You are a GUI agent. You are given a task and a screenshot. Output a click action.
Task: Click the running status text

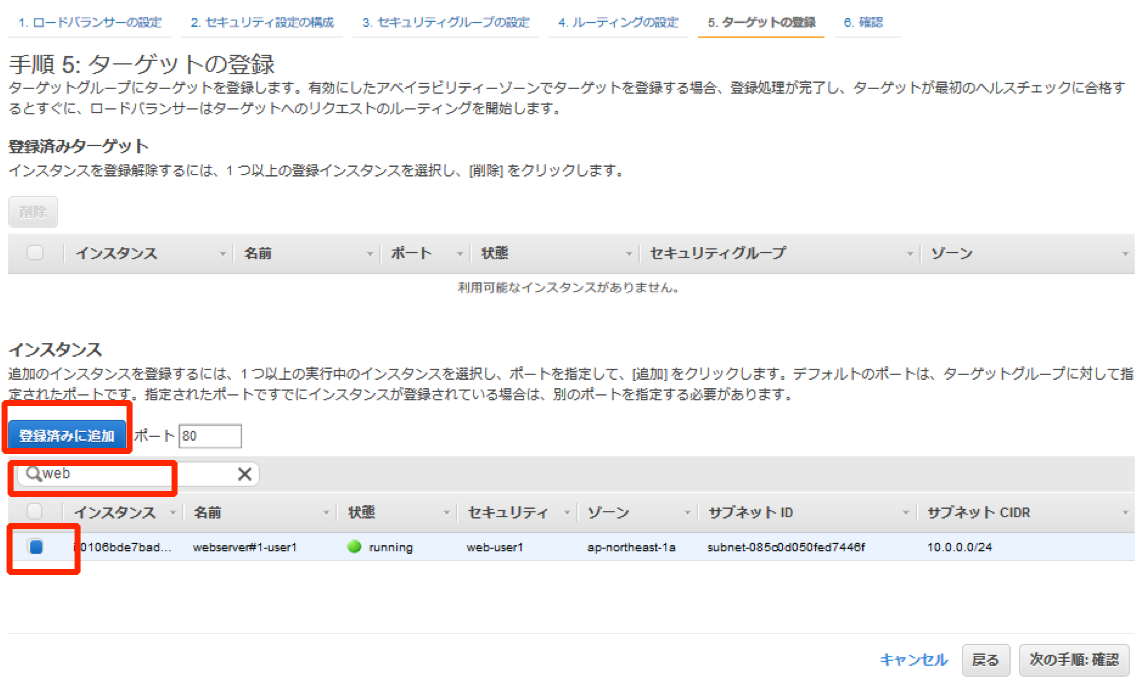coord(391,547)
